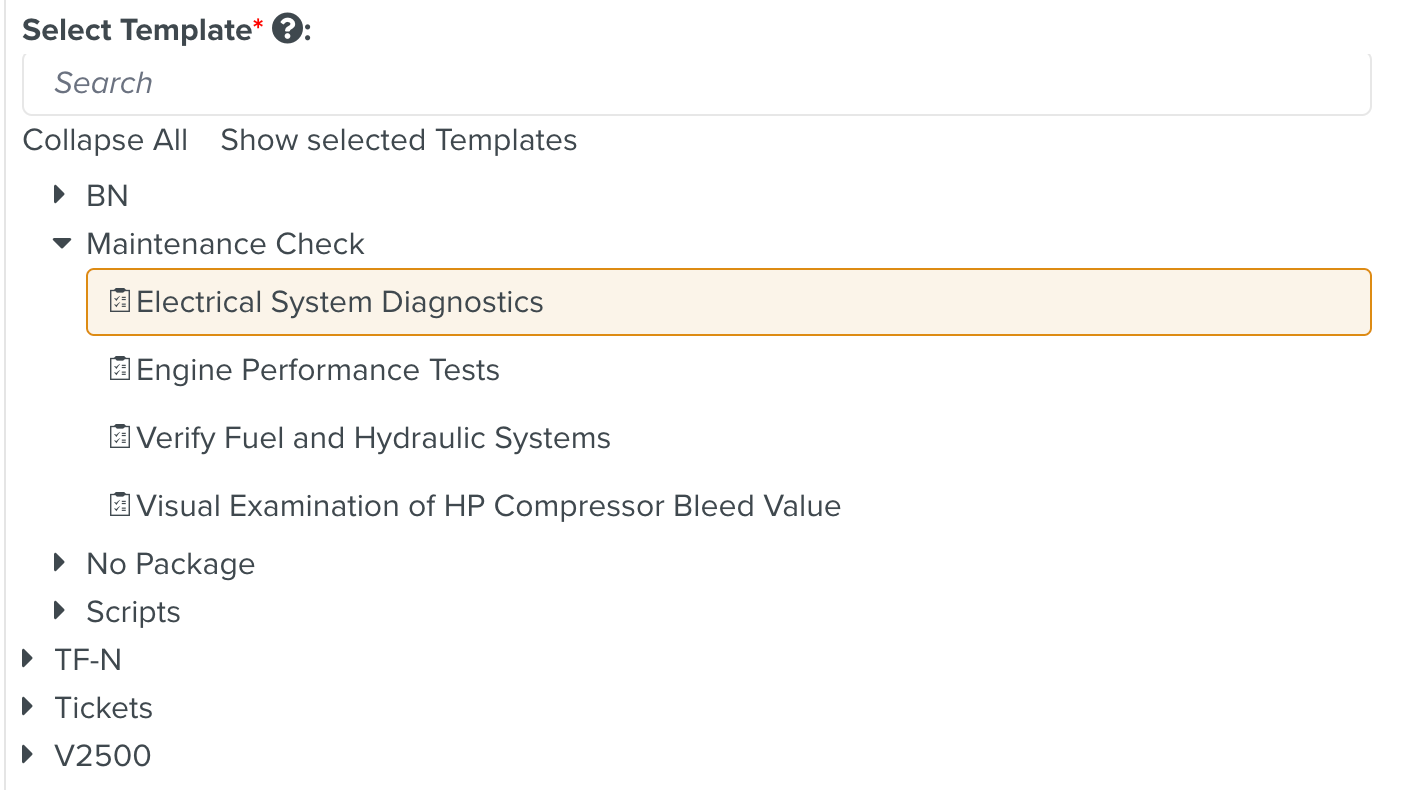Open Show selected Templates view
The width and height of the screenshot is (1404, 790).
click(398, 140)
